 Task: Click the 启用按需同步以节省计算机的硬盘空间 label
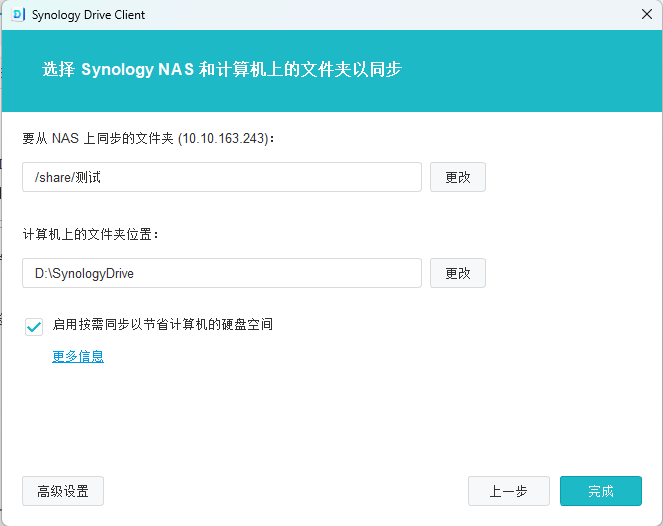tap(163, 325)
